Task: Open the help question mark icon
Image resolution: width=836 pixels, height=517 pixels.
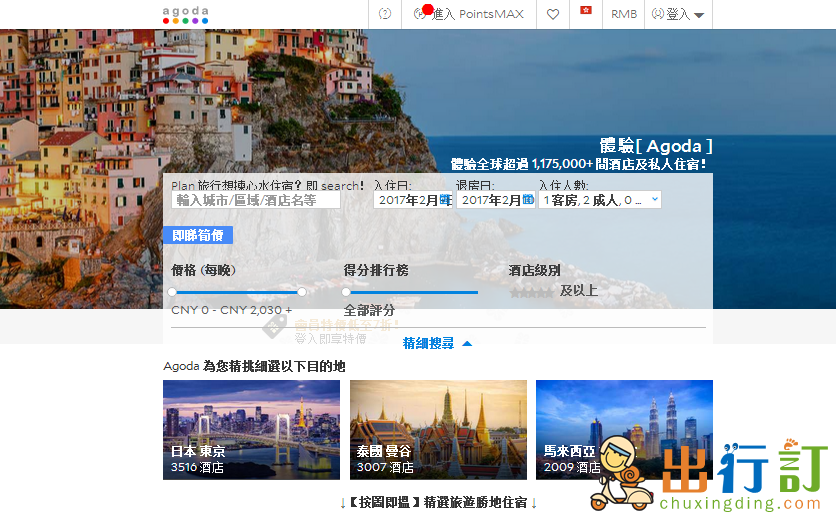Action: (384, 14)
